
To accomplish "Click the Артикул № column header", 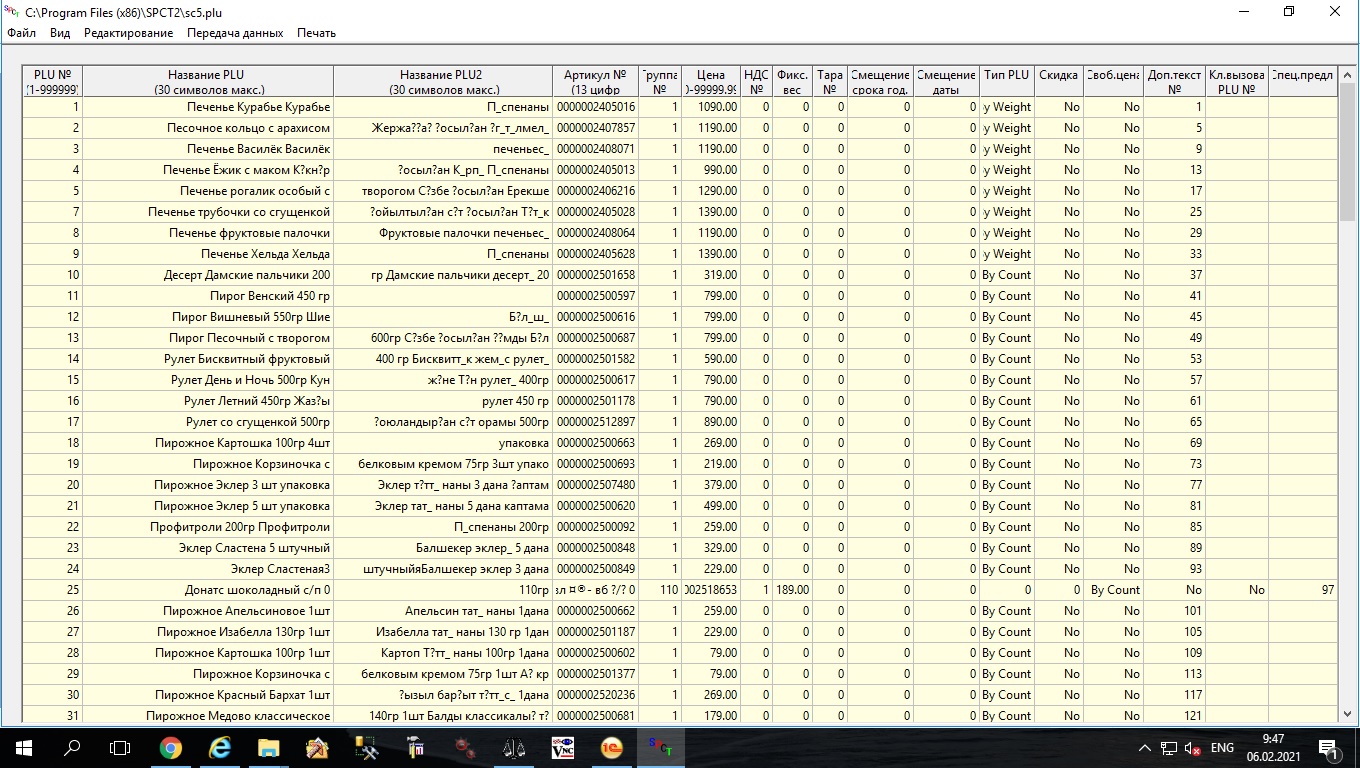I will tap(595, 81).
